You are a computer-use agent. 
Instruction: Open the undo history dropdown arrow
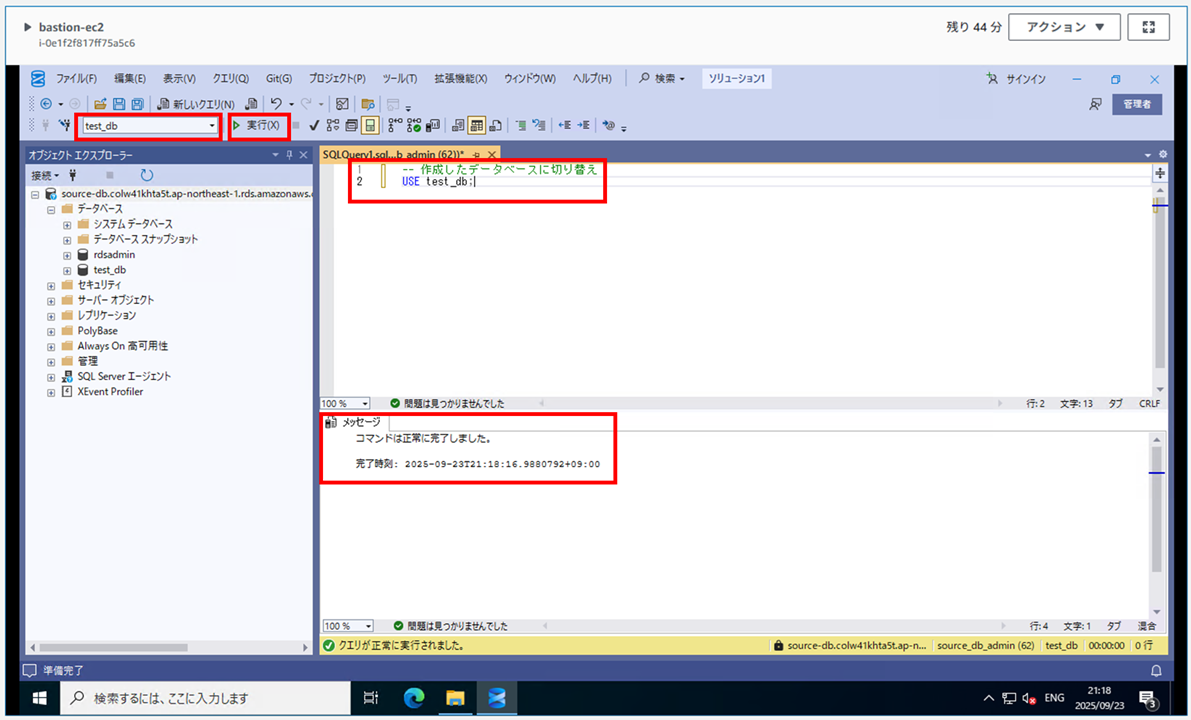point(291,104)
